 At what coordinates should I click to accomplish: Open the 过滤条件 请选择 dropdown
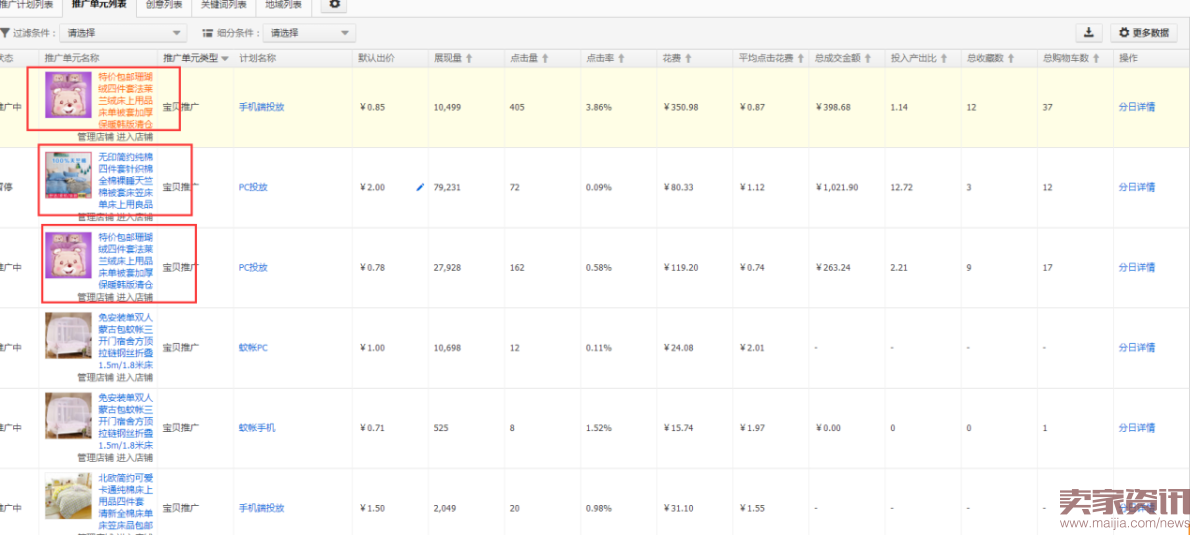point(122,33)
